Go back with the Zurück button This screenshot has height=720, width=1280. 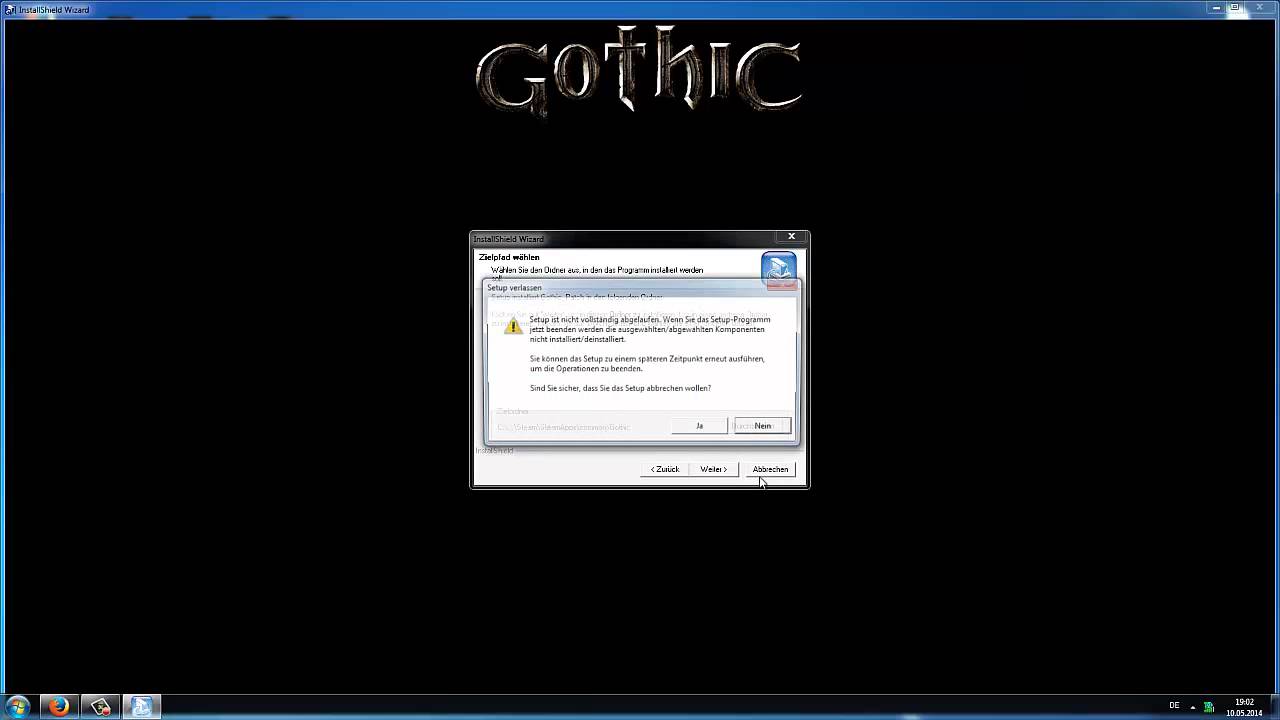[665, 469]
